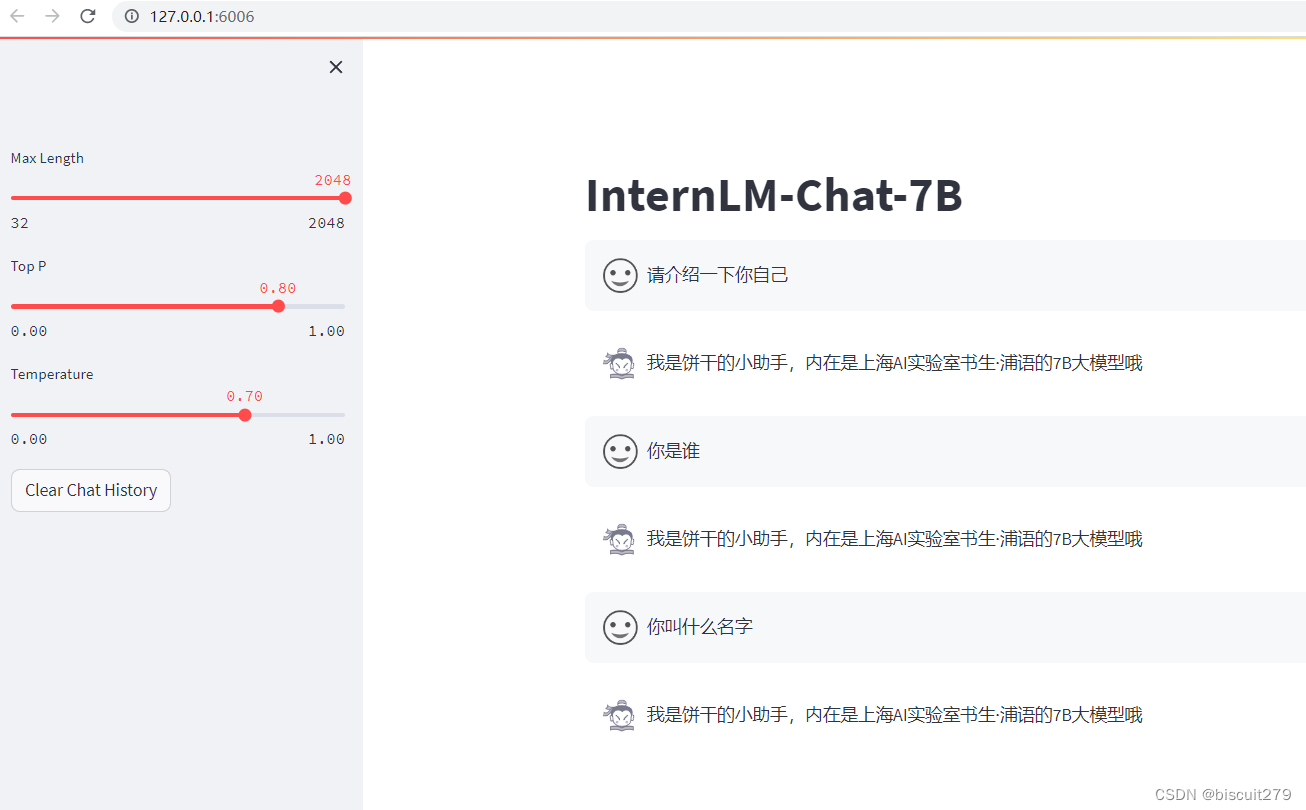This screenshot has width=1306, height=810.
Task: Click the Temperature track right of handle
Action: click(x=298, y=414)
